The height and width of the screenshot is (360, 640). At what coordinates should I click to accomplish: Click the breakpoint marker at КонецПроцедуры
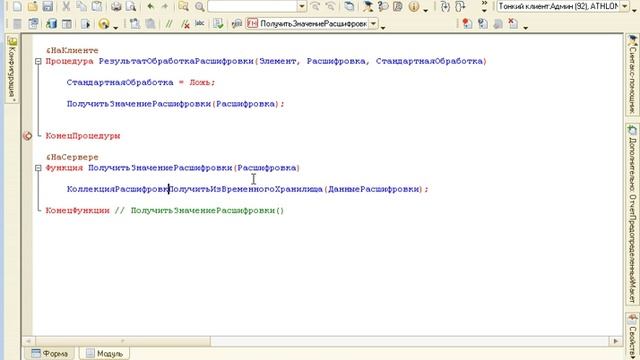pos(28,136)
